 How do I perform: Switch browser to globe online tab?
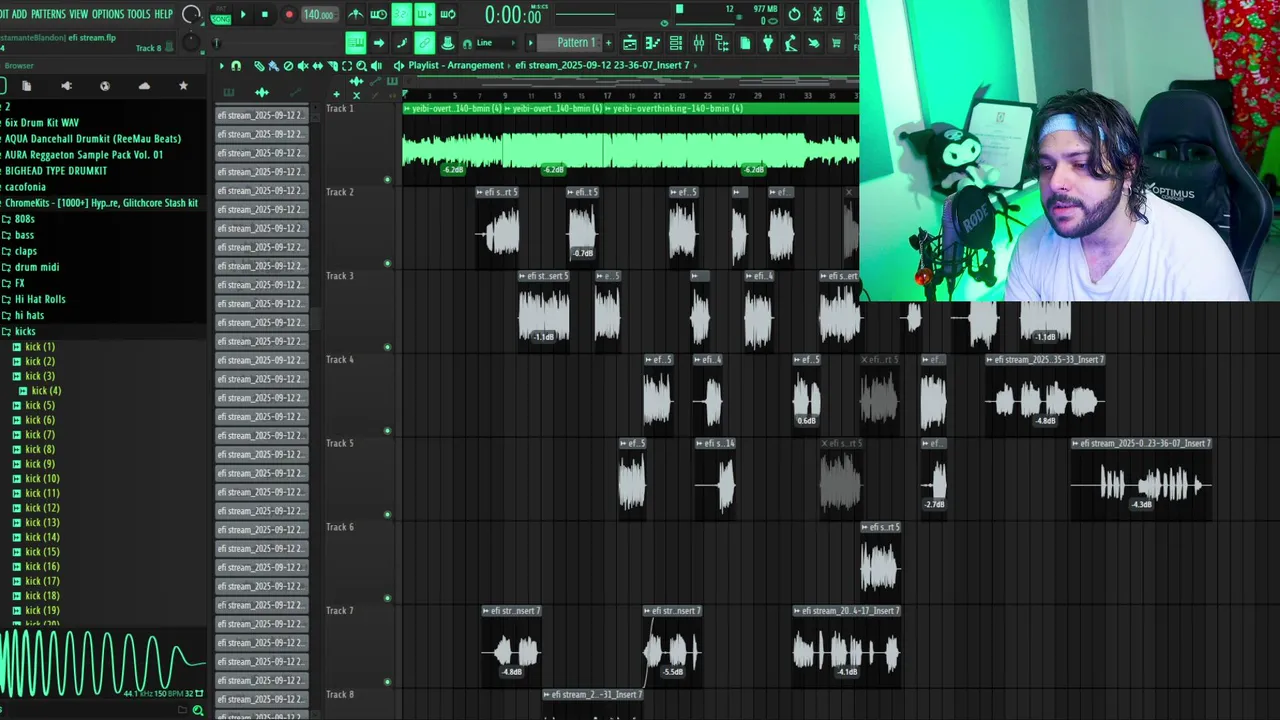click(105, 86)
